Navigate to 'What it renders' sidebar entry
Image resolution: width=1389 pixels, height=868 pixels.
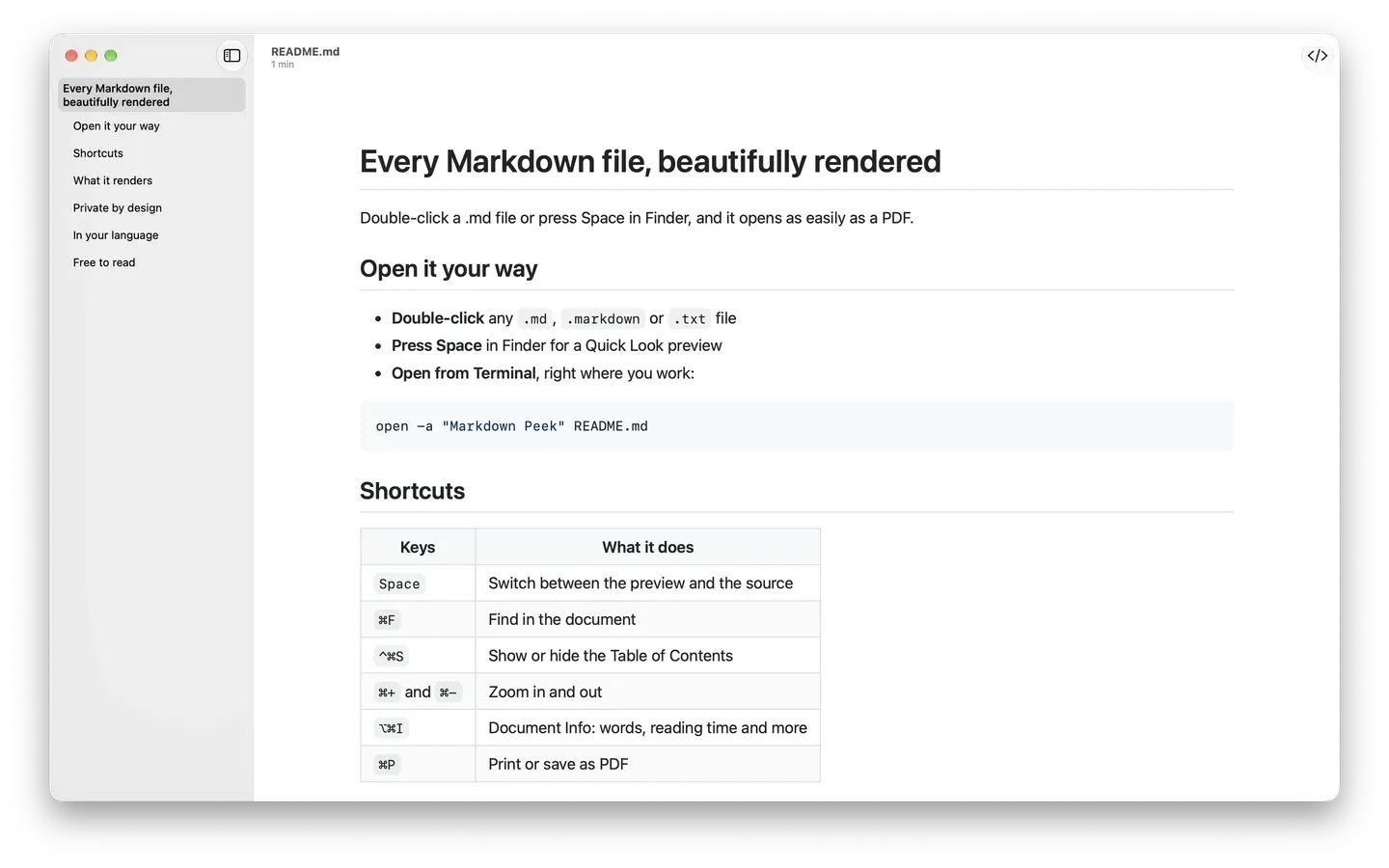tap(113, 180)
